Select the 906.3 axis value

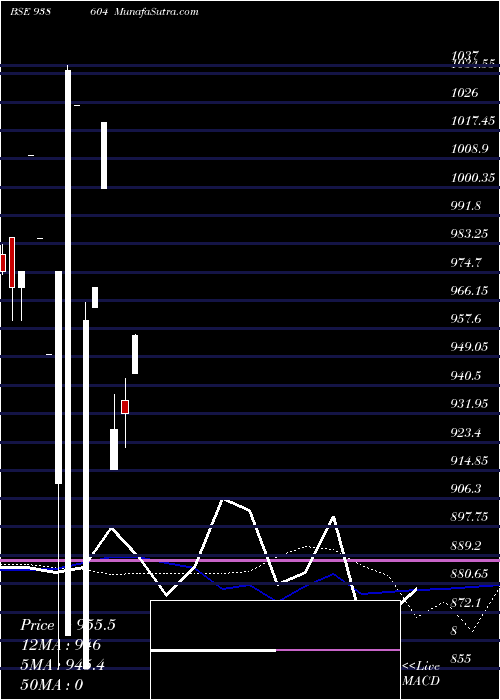pyautogui.click(x=466, y=489)
